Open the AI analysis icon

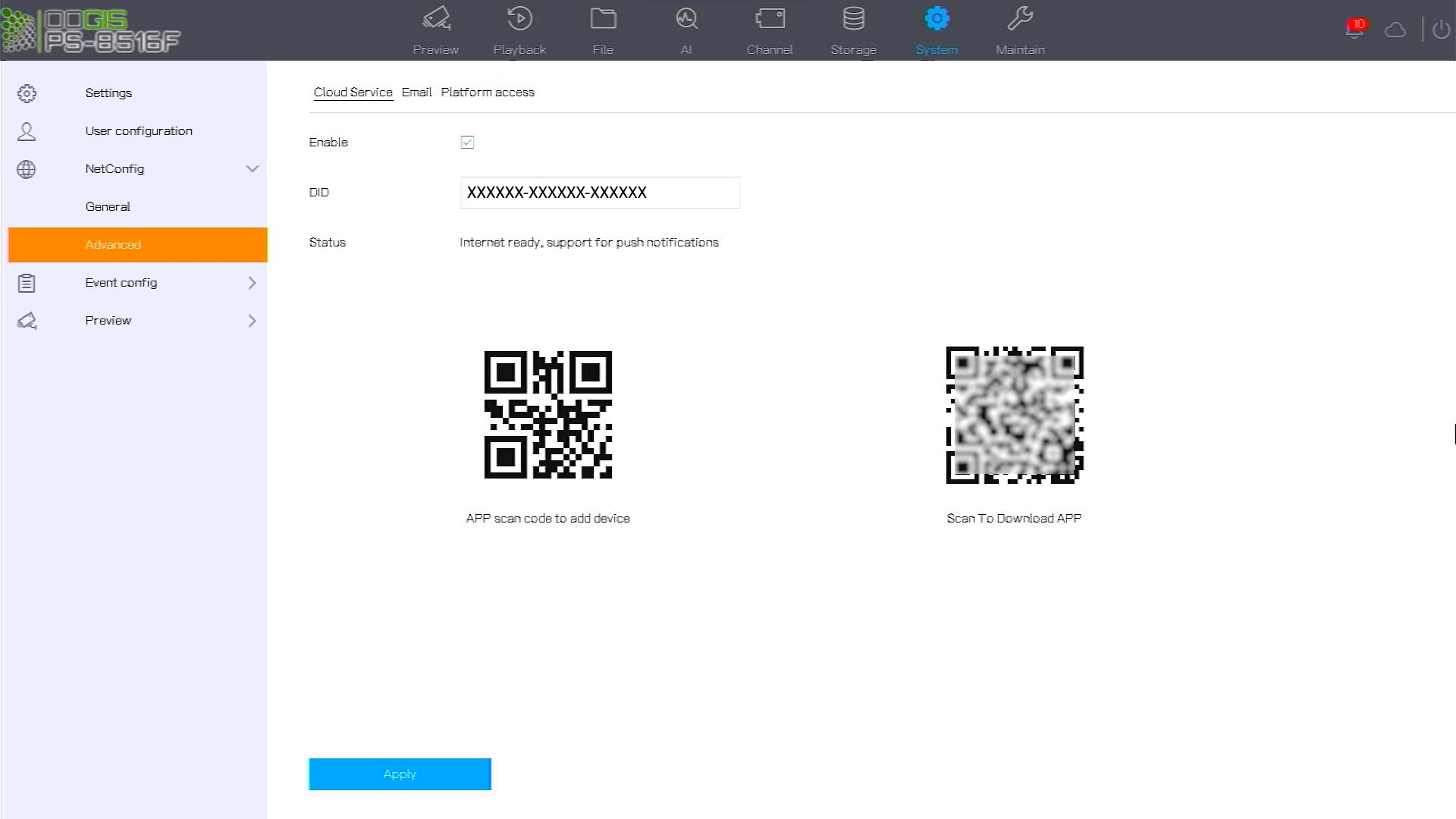click(x=686, y=19)
